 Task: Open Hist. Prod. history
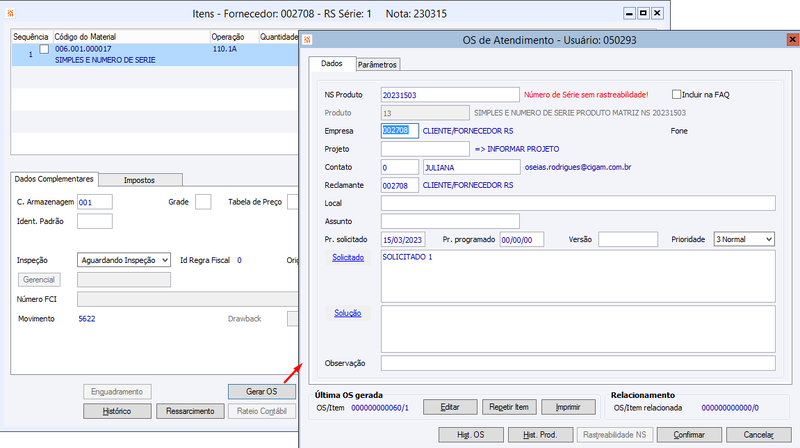click(540, 435)
